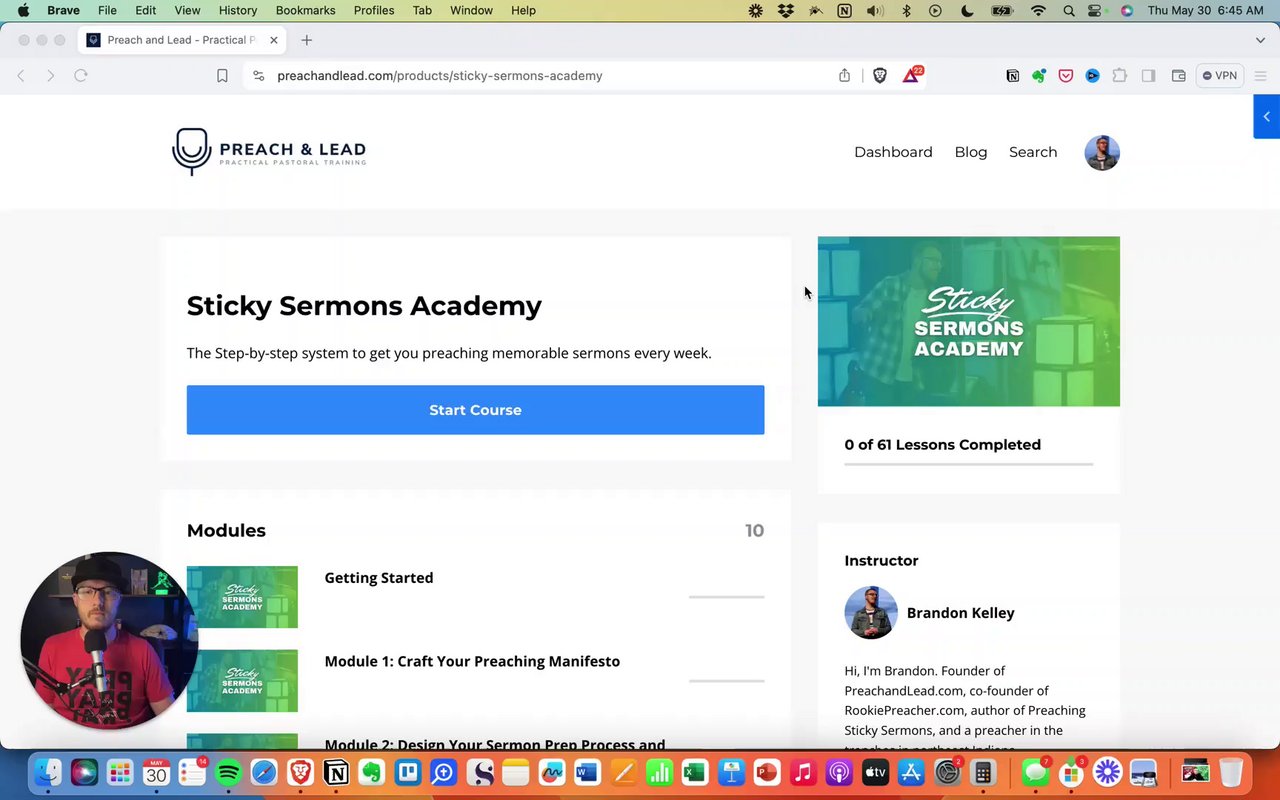
Task: Close the Preach and Lead tab
Action: [x=273, y=40]
